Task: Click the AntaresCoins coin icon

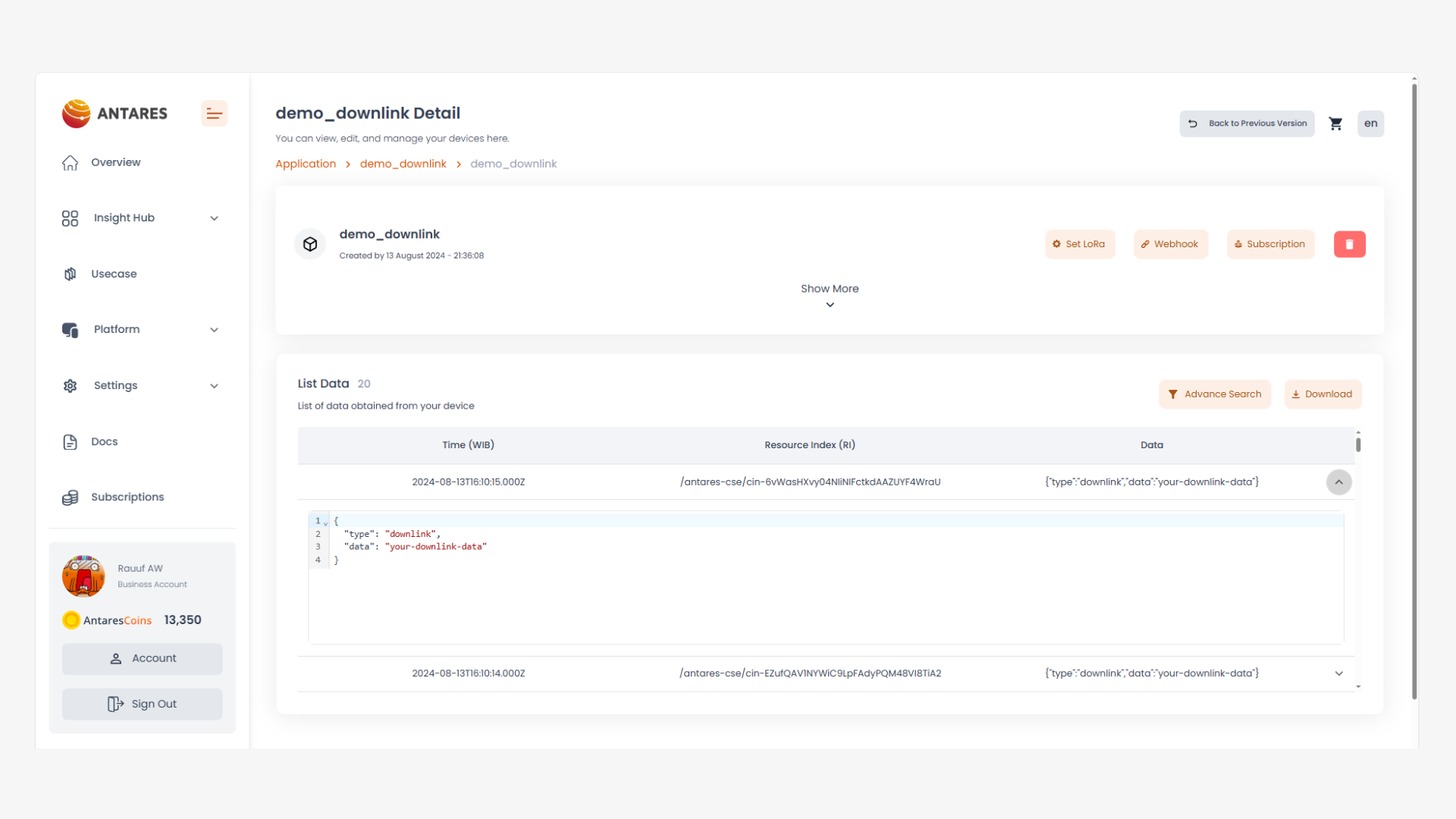Action: (71, 620)
